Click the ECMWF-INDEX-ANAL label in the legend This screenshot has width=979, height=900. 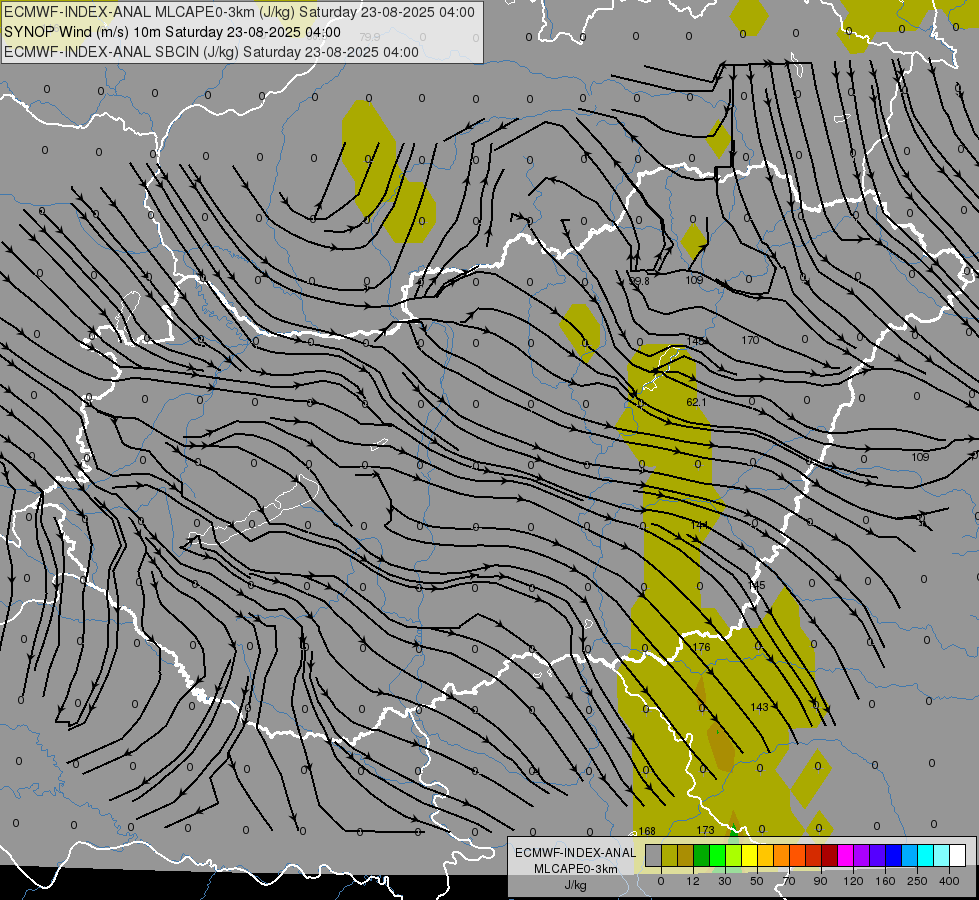click(575, 853)
